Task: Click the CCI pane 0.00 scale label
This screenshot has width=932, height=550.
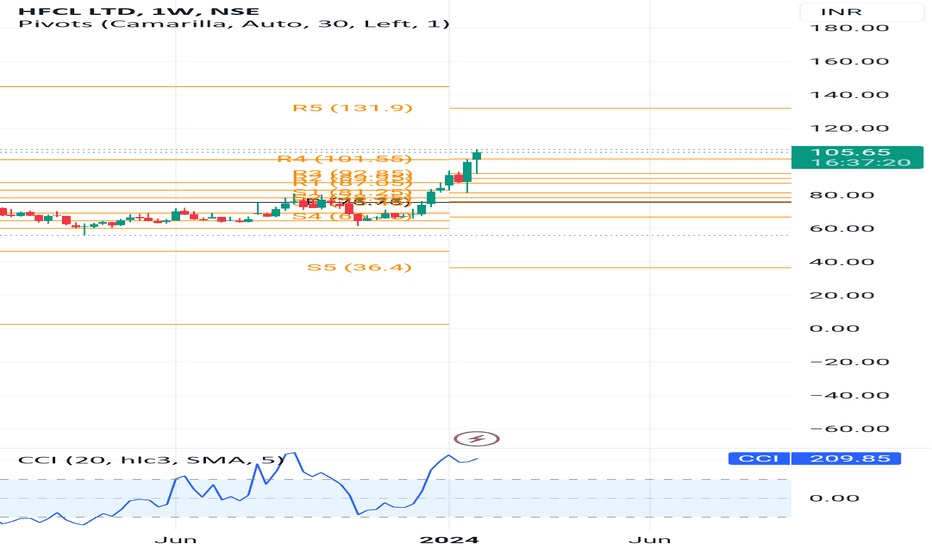Action: coord(835,498)
